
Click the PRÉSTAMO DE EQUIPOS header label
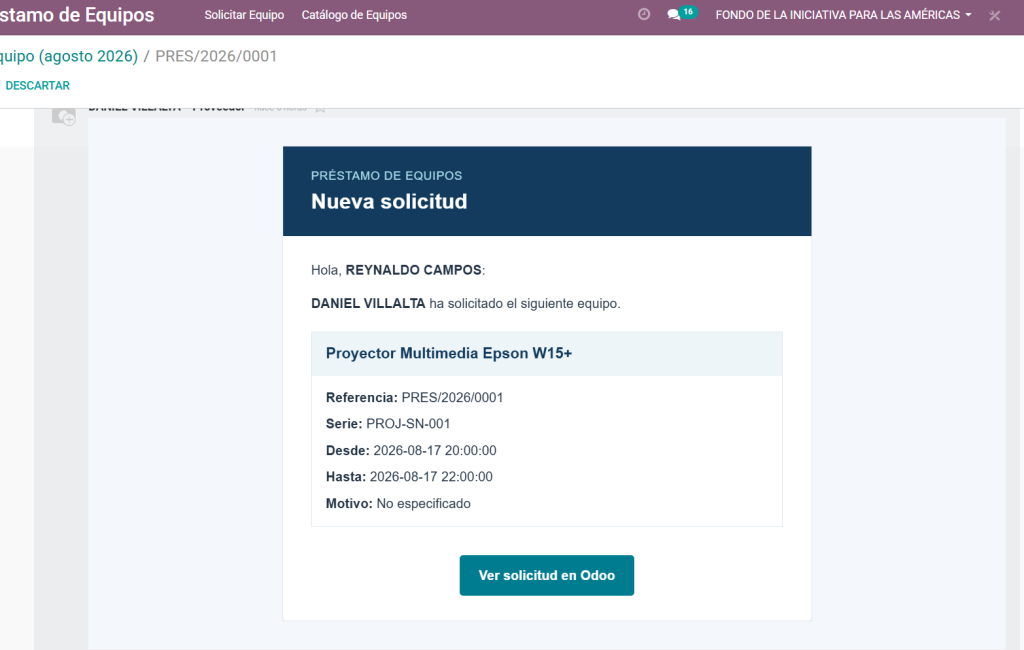point(387,176)
